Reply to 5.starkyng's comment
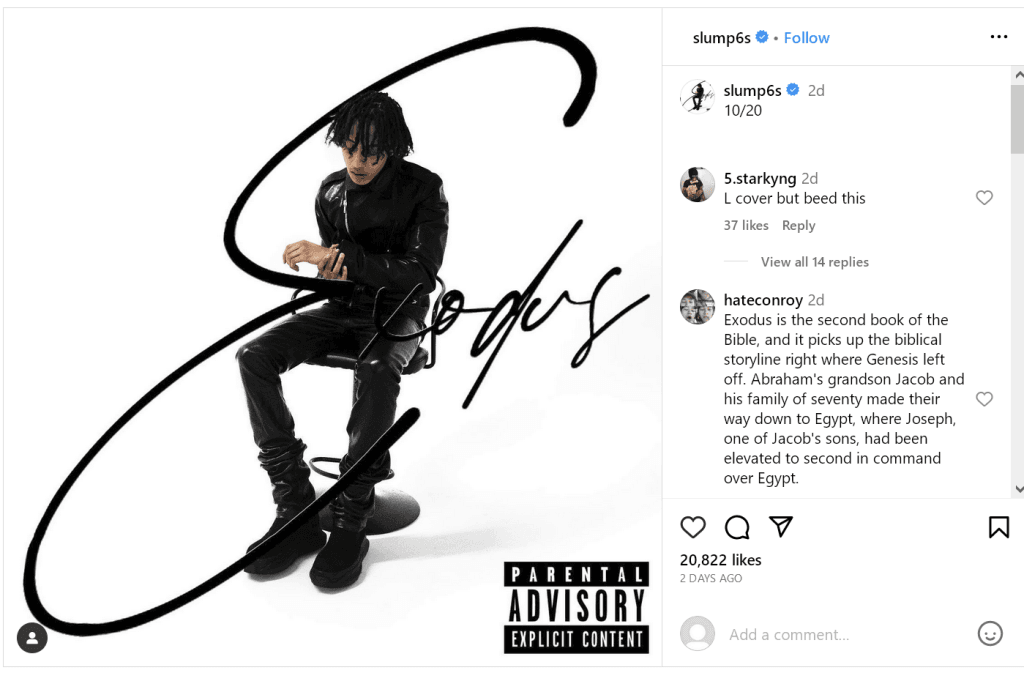The width and height of the screenshot is (1024, 673). [798, 225]
